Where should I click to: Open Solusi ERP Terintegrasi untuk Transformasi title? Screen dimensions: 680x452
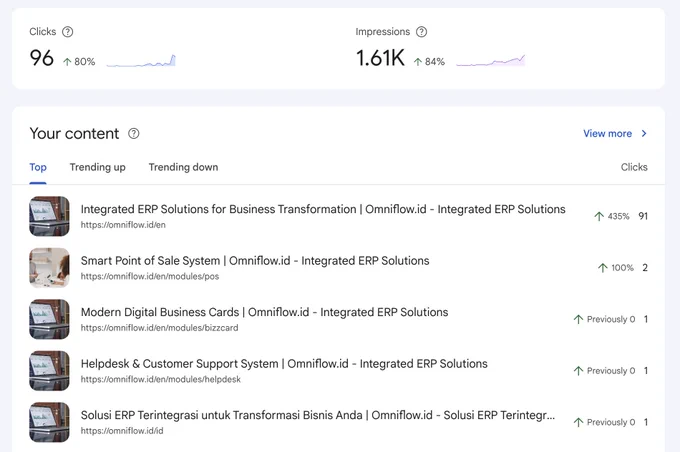[x=318, y=416]
